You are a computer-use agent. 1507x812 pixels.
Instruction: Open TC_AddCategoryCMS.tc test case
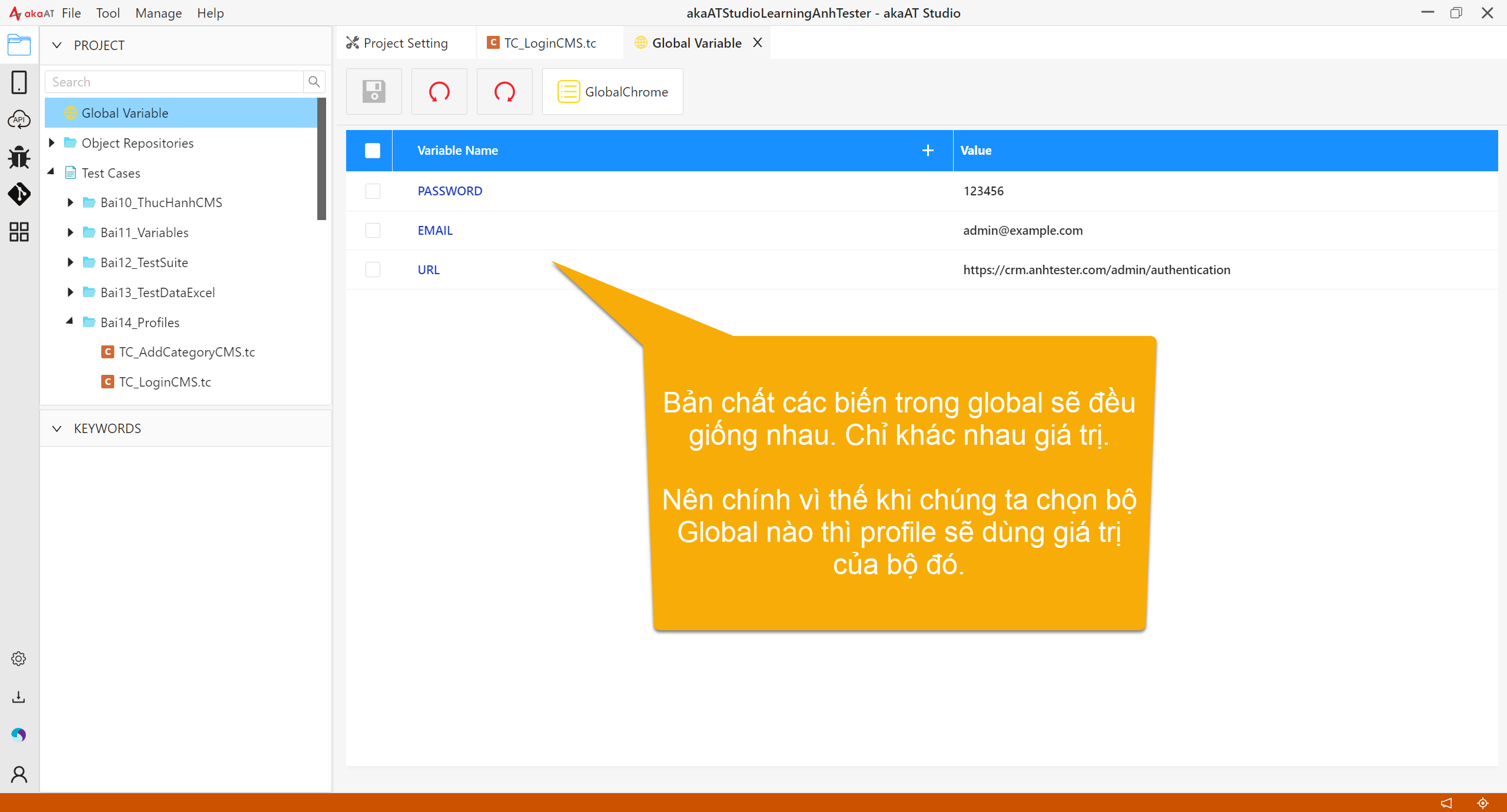click(x=187, y=352)
